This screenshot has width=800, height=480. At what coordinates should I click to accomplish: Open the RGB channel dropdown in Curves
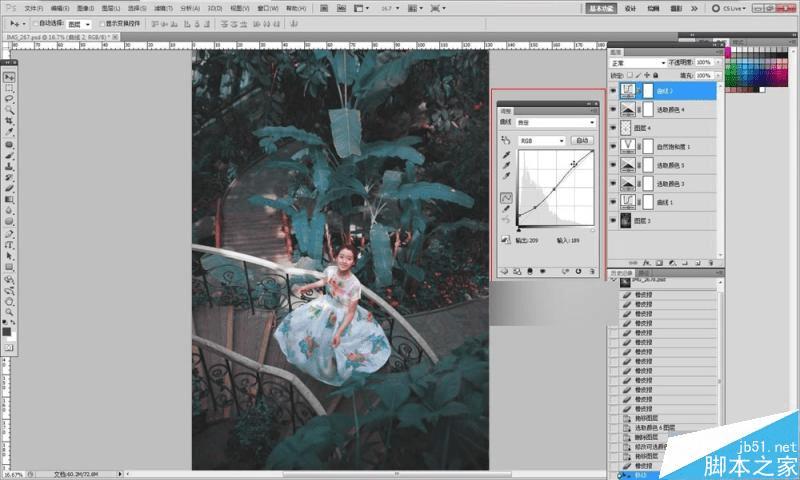[541, 141]
